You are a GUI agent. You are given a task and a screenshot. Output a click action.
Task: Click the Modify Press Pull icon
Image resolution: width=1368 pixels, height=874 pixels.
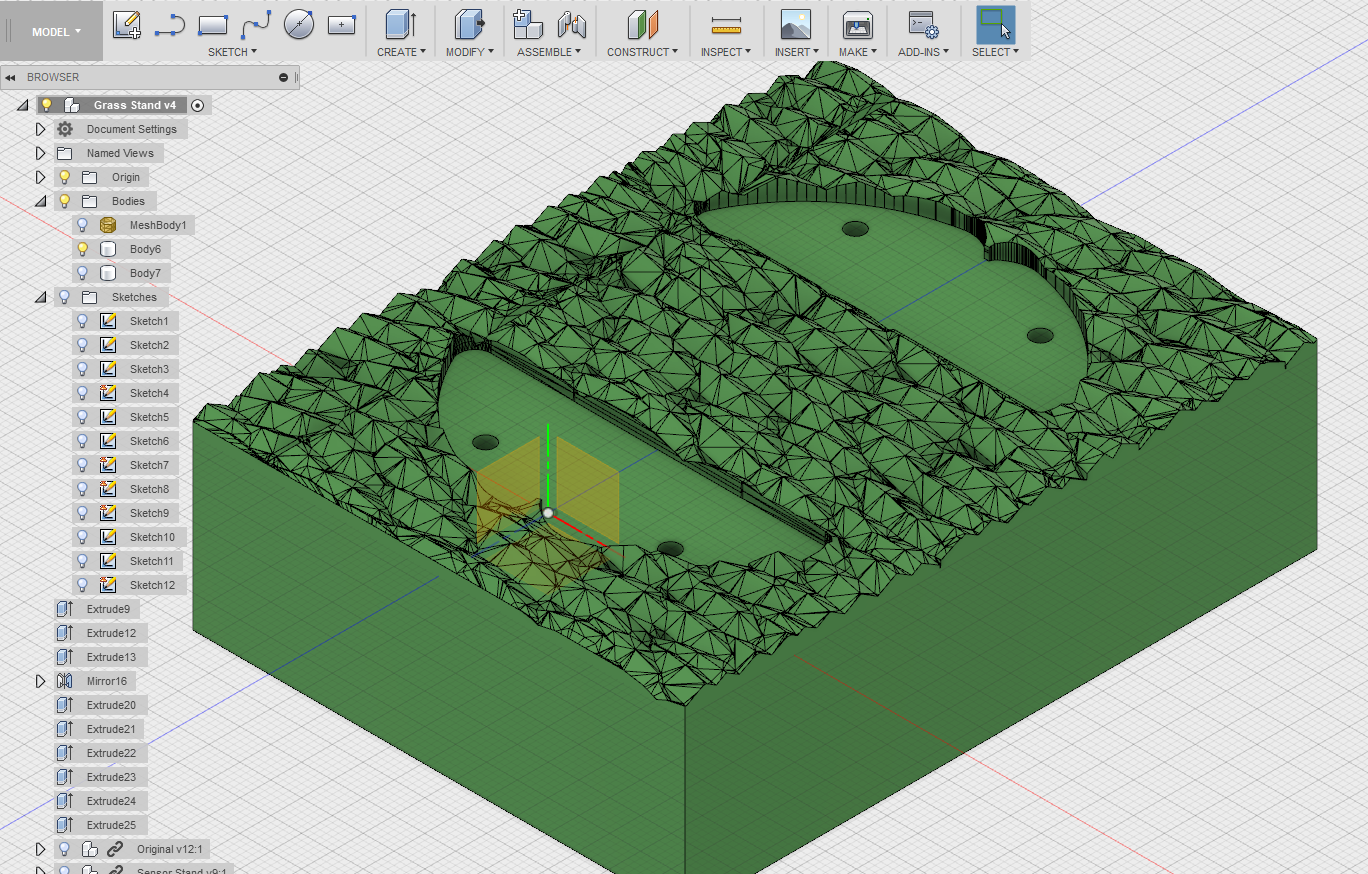(469, 25)
